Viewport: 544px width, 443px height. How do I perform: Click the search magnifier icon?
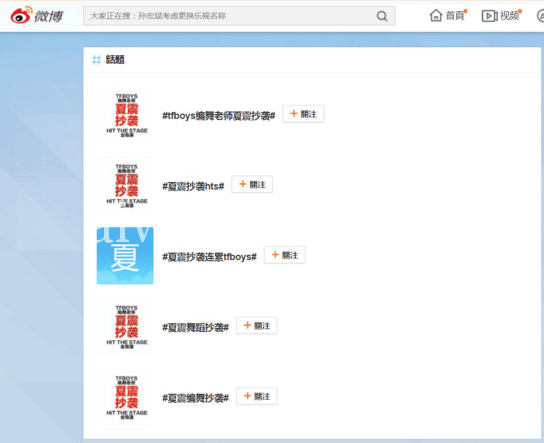pyautogui.click(x=382, y=16)
